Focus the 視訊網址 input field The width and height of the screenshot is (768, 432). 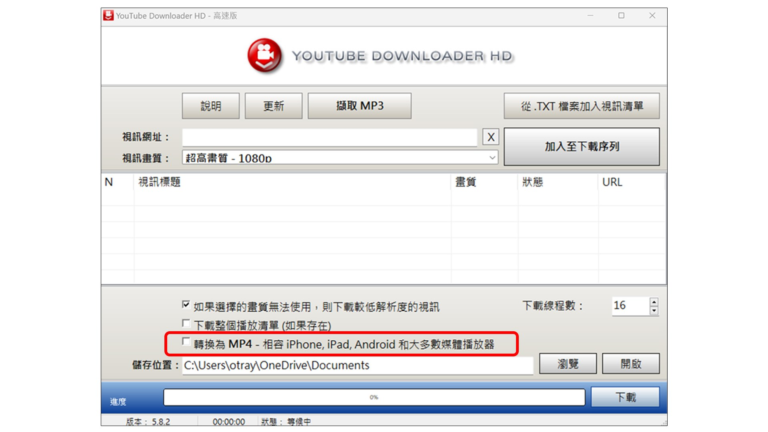click(330, 137)
